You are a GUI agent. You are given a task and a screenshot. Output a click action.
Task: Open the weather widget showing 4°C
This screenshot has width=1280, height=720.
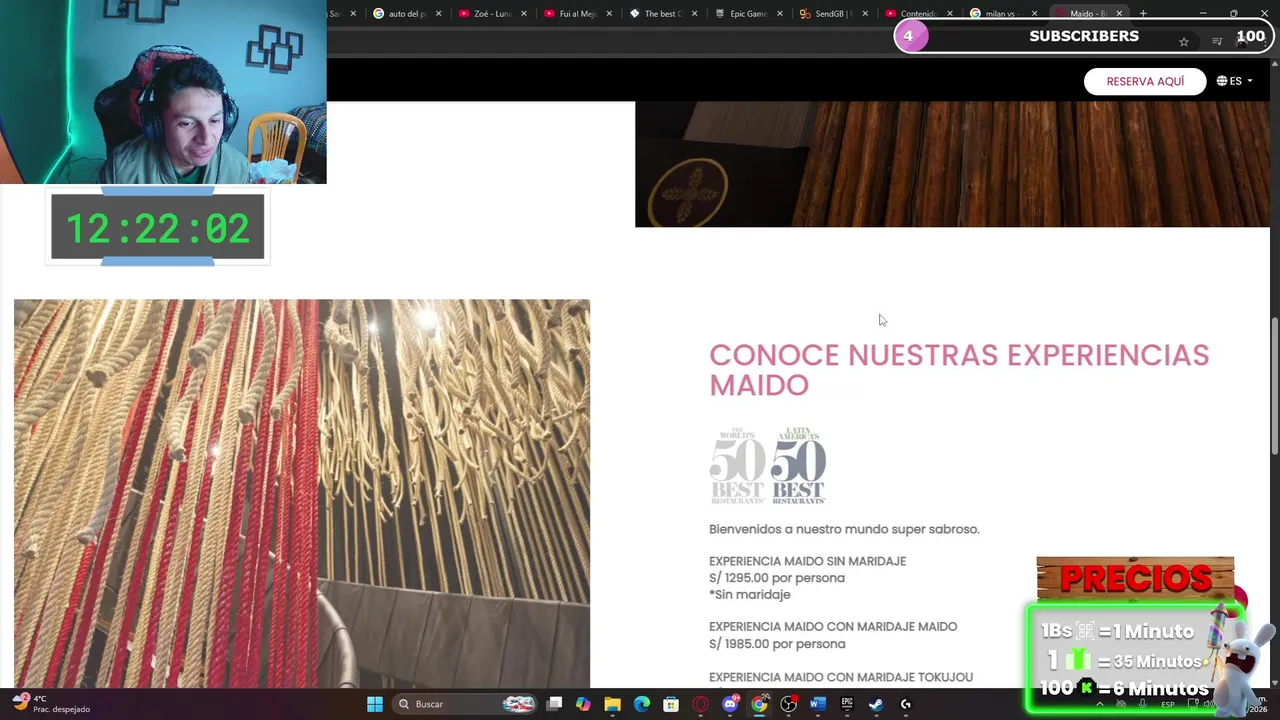(x=50, y=704)
